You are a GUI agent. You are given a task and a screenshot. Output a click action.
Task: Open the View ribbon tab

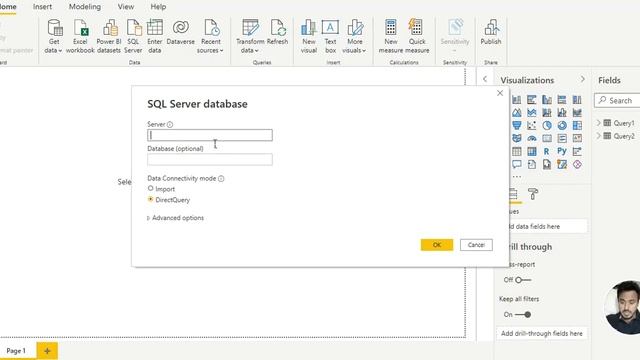tap(126, 7)
